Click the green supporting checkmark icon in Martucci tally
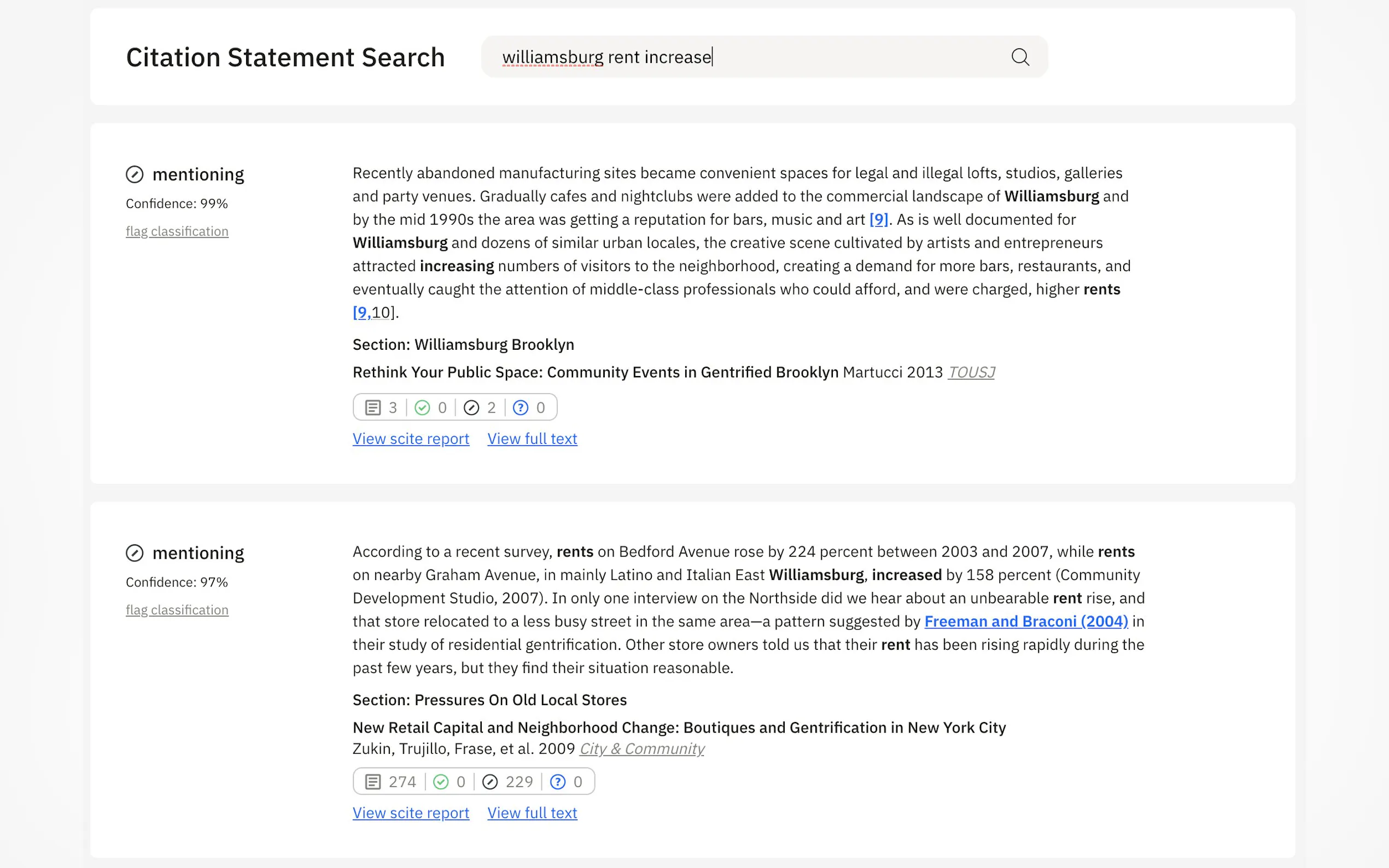The image size is (1389, 868). (x=422, y=408)
